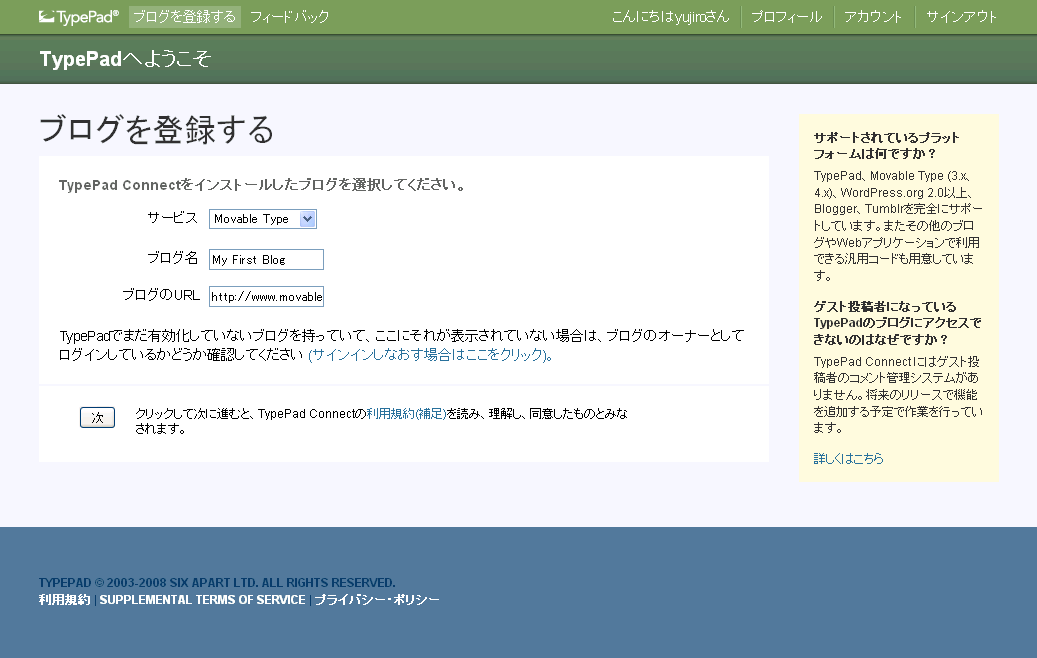Open the 利用規約 link in the footer
The image size is (1037, 658).
[x=64, y=600]
